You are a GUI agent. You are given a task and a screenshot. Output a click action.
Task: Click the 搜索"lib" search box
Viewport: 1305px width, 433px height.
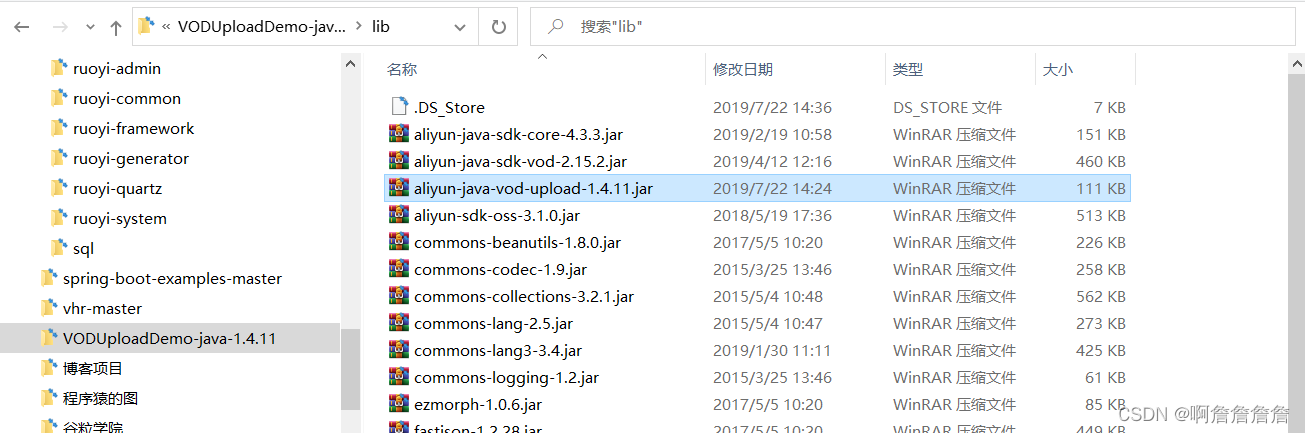click(917, 27)
